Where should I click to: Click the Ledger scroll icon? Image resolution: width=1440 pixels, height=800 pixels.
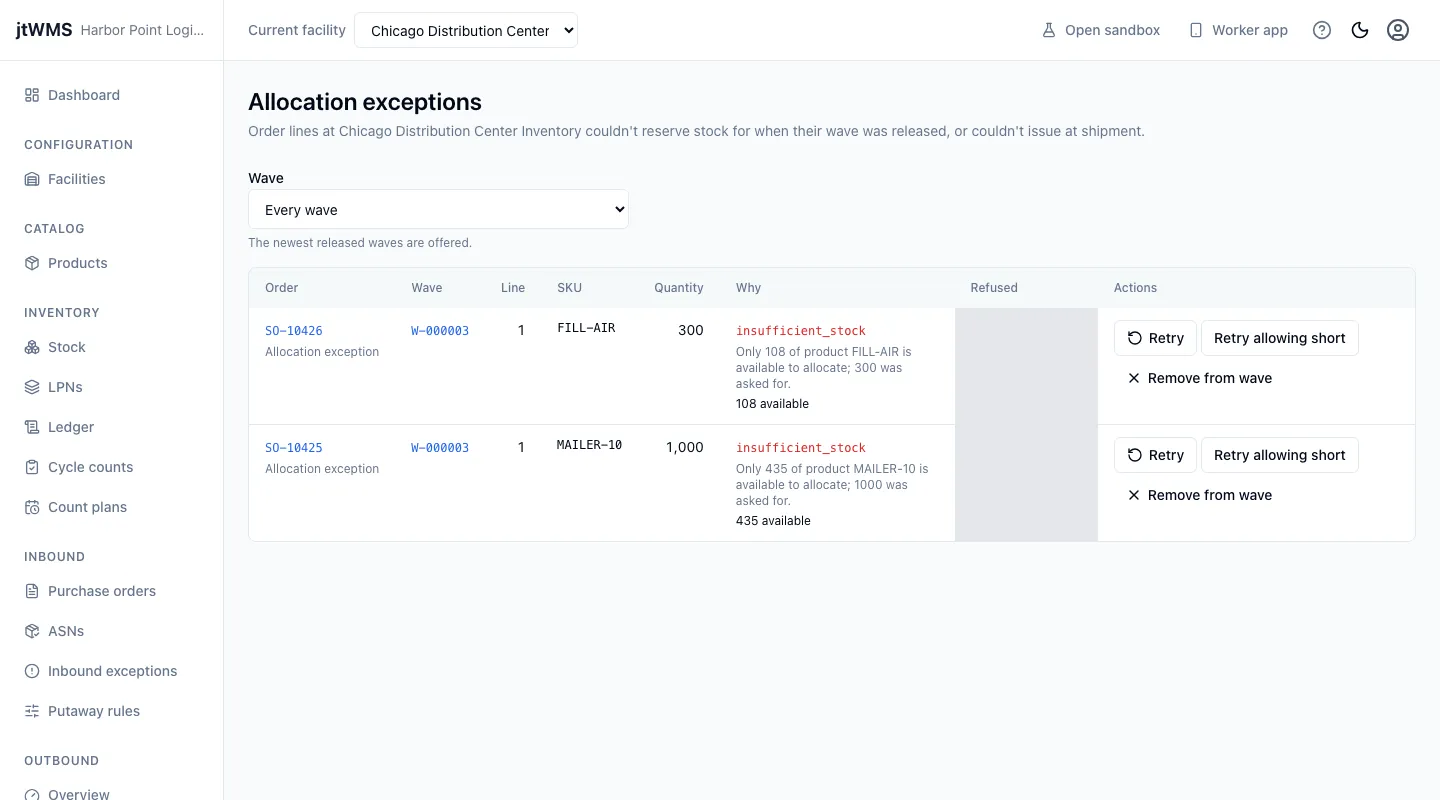pos(32,427)
